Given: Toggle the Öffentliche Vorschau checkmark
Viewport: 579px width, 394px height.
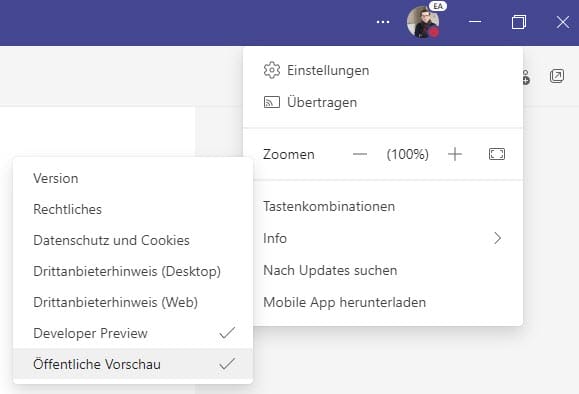Looking at the screenshot, I should pyautogui.click(x=227, y=364).
